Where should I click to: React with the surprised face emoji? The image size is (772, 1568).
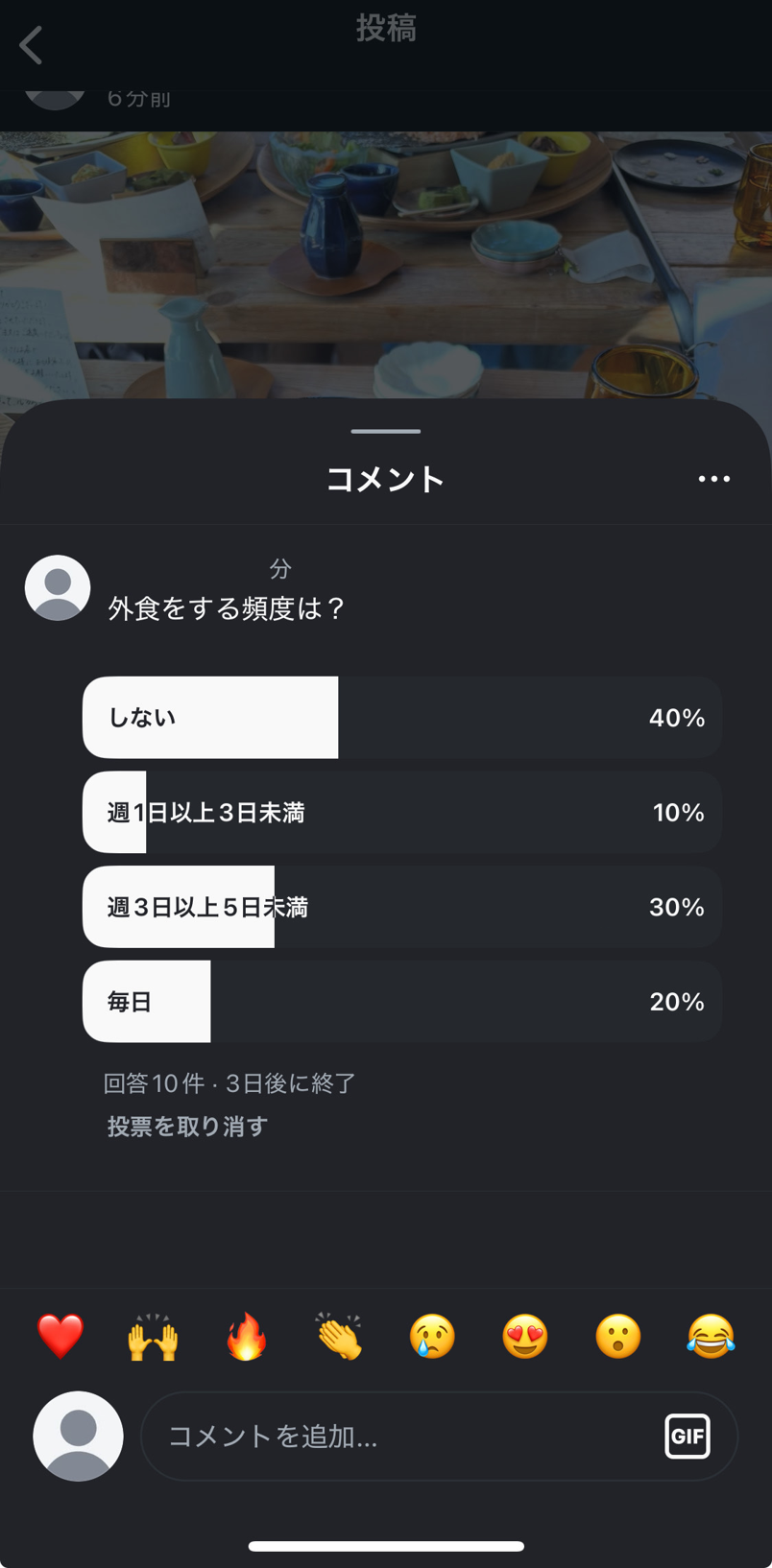point(618,1336)
